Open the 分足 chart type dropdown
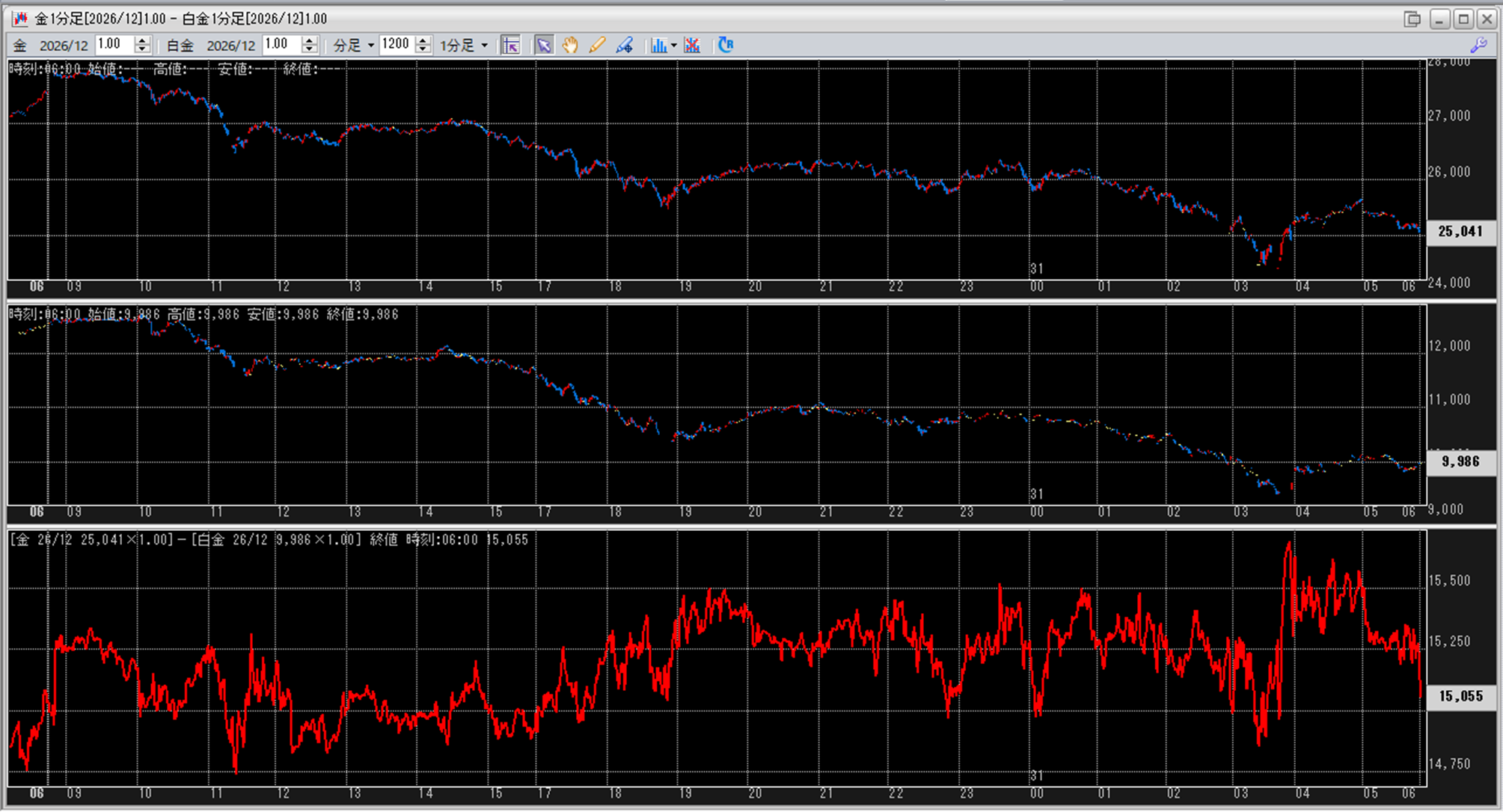Image resolution: width=1503 pixels, height=812 pixels. tap(354, 46)
